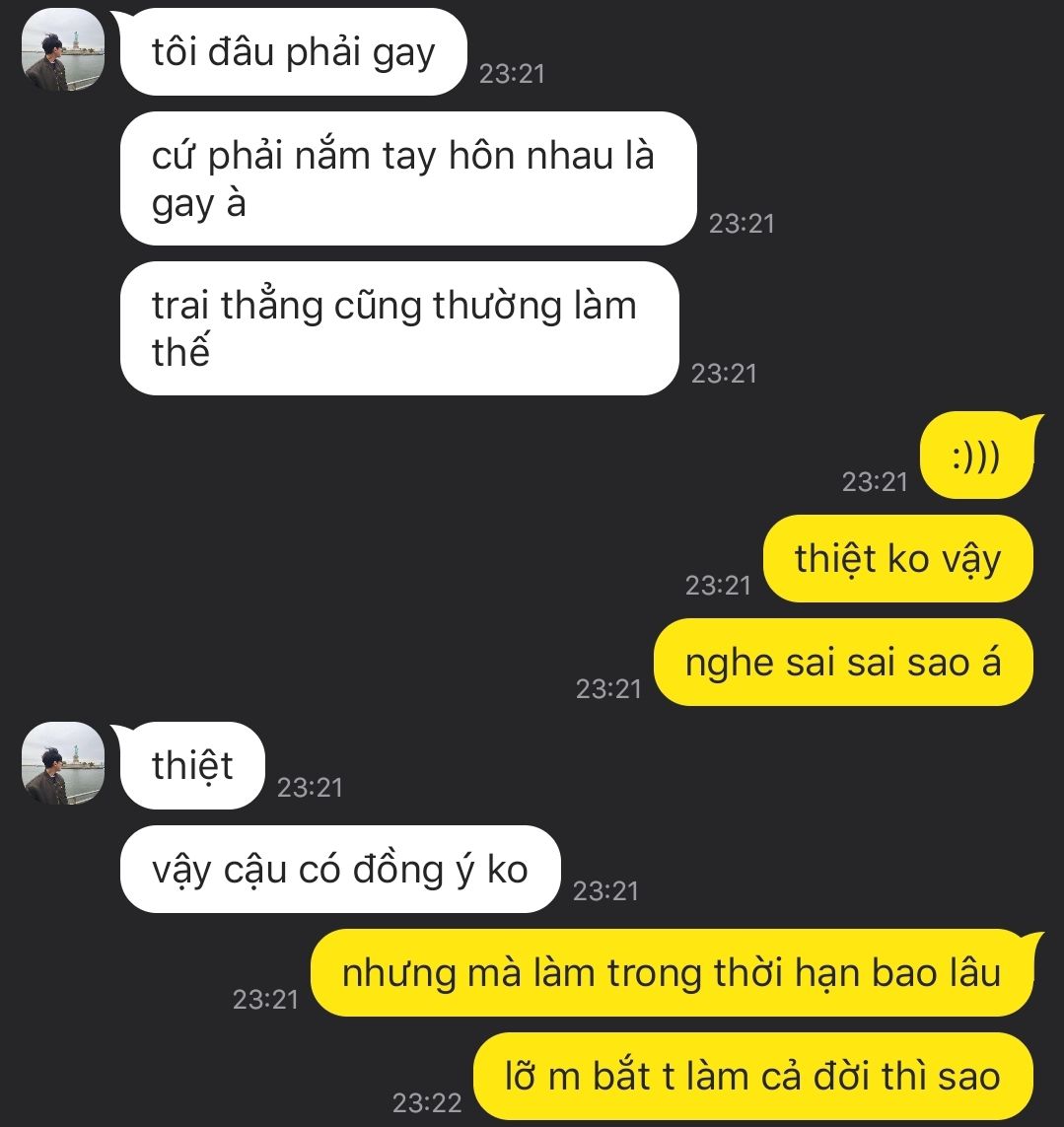Tap the timestamp left of ":)))" bubble
1064x1127 pixels.
pos(875,482)
